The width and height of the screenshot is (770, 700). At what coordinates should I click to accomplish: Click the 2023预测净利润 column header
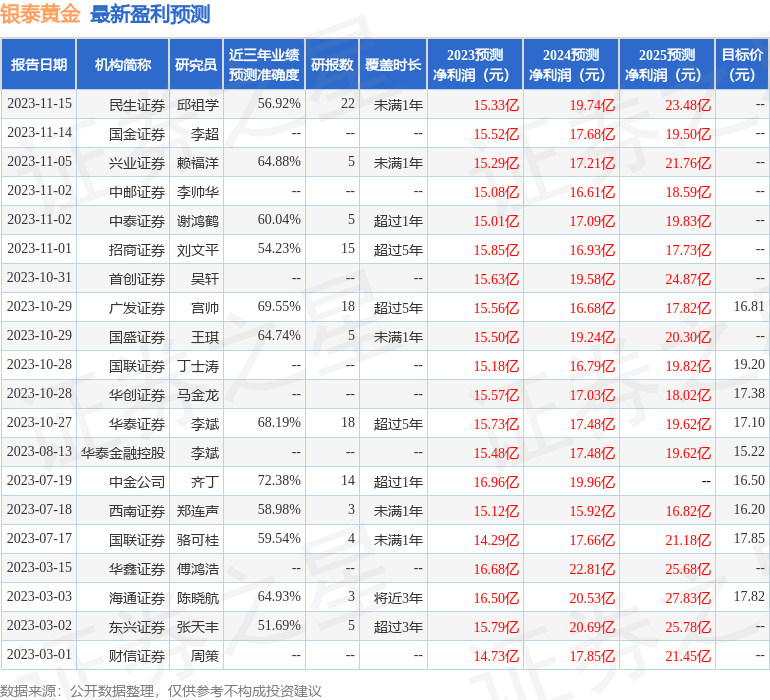pyautogui.click(x=475, y=64)
